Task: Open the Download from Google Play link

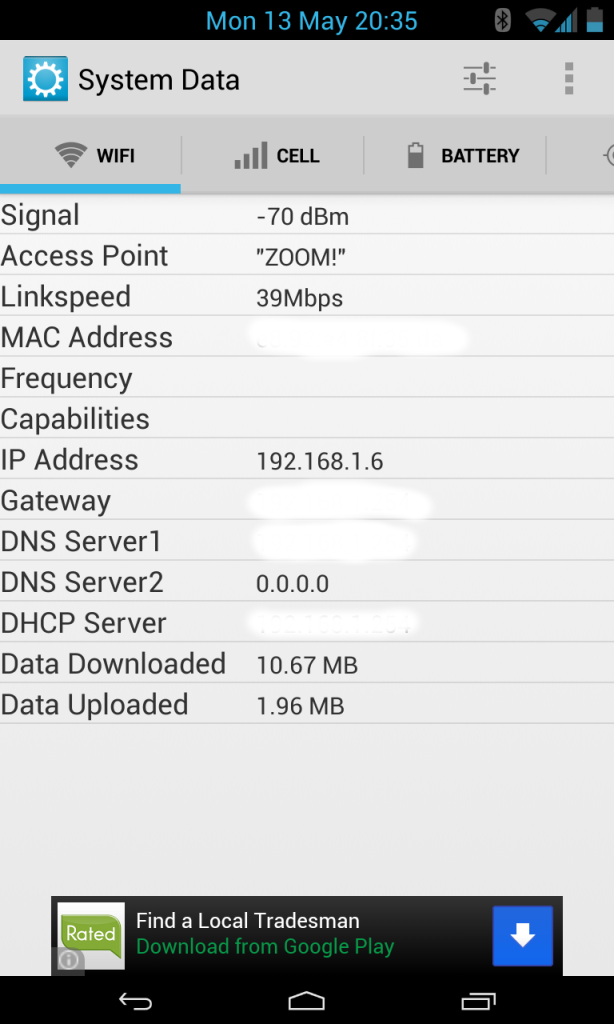Action: (x=265, y=947)
